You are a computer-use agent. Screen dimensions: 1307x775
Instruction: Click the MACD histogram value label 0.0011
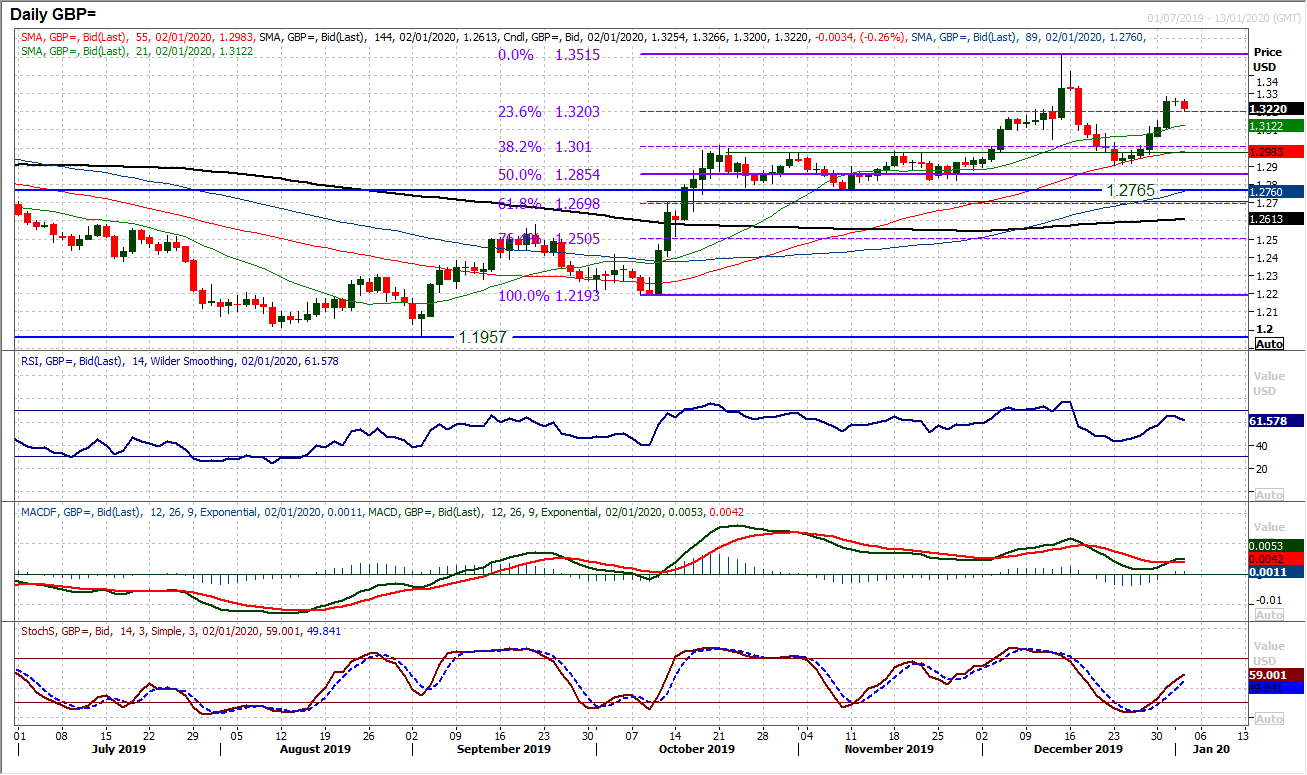tap(1276, 573)
